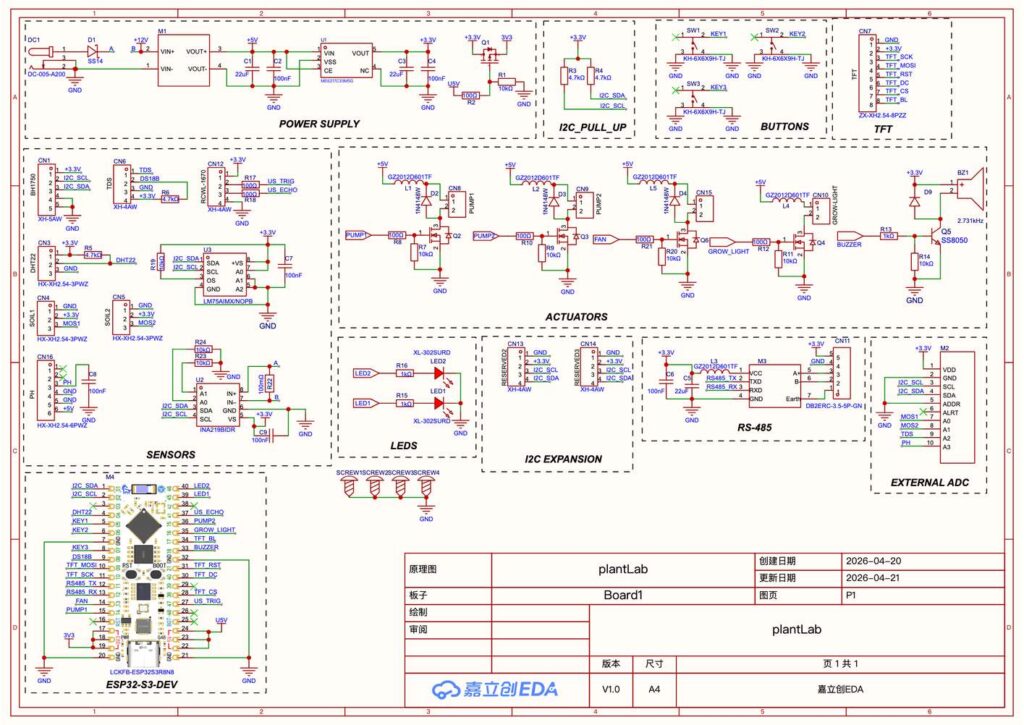This screenshot has width=1024, height=725.
Task: Click the D9 flyback diode symbol
Action: click(x=914, y=202)
